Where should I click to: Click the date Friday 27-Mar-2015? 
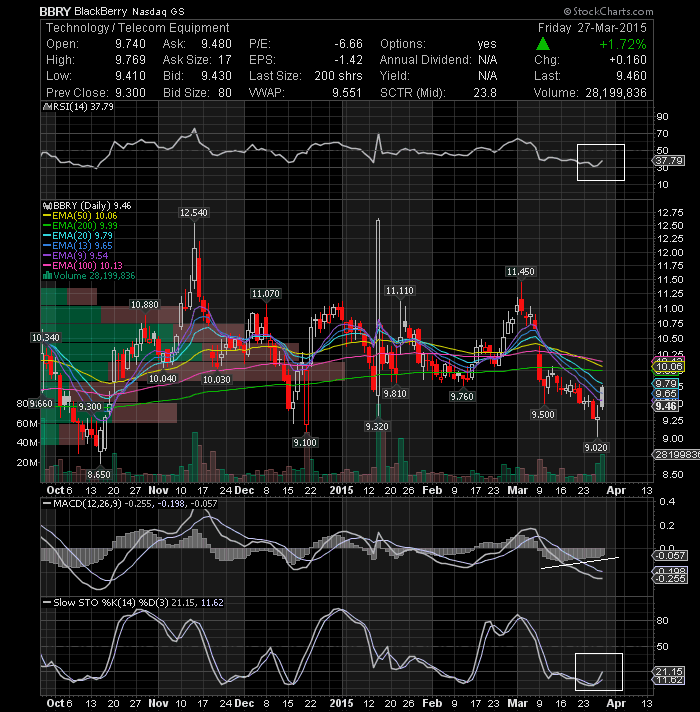pos(592,28)
